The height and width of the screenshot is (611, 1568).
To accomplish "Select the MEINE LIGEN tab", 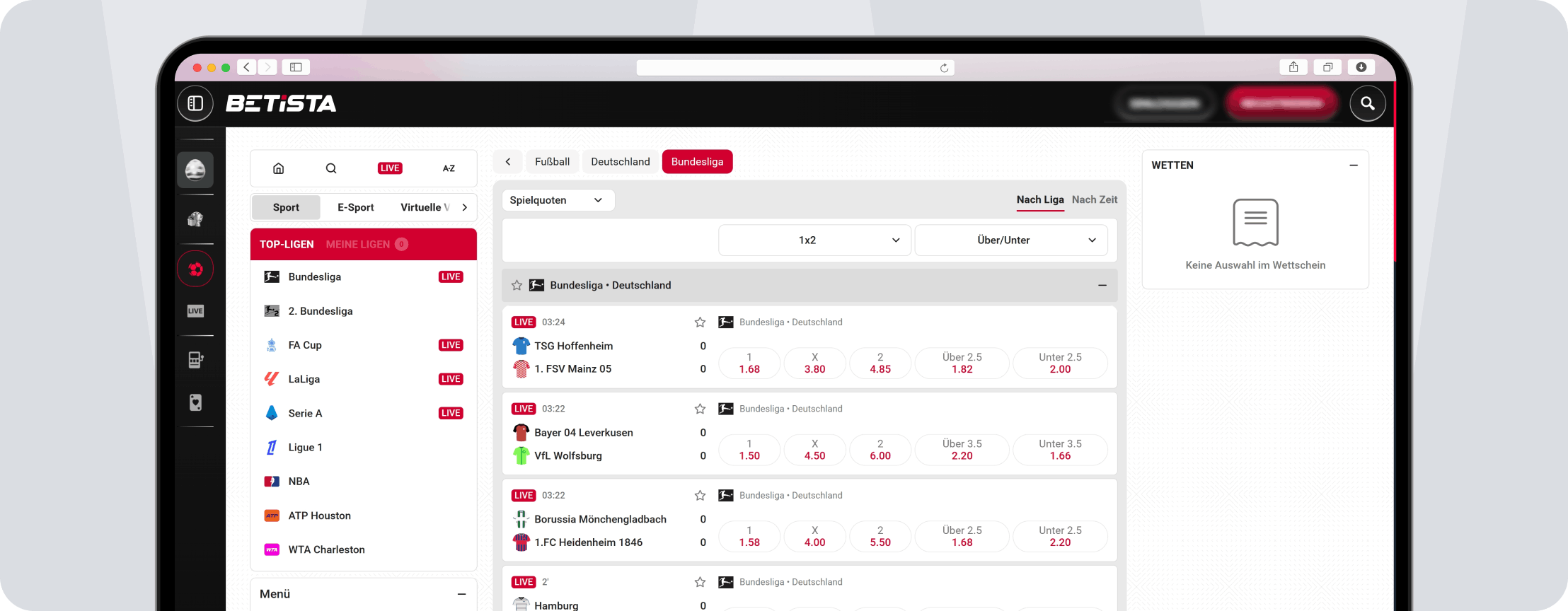I will 367,244.
